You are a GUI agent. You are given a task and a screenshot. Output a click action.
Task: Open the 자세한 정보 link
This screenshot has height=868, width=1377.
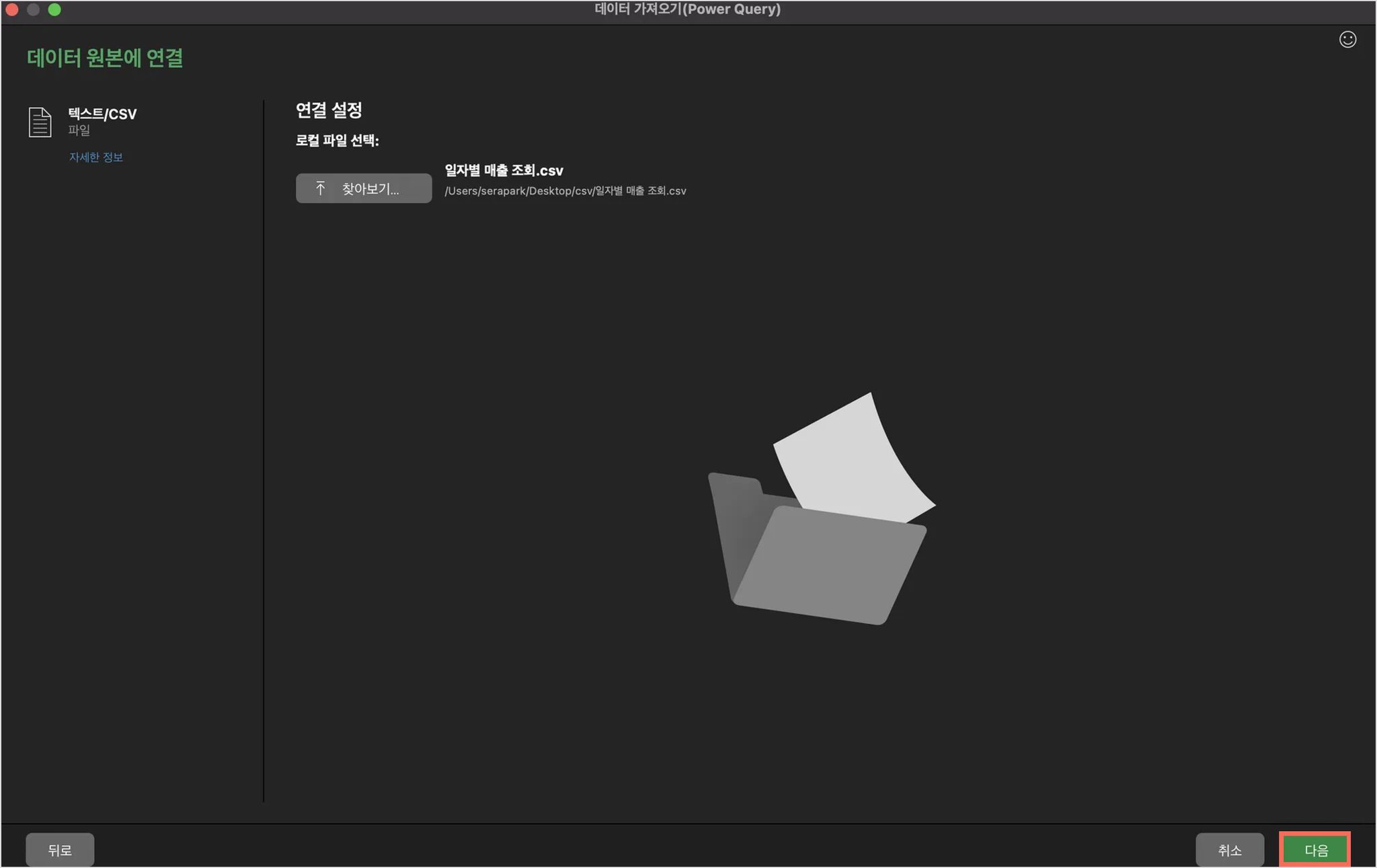(x=95, y=157)
